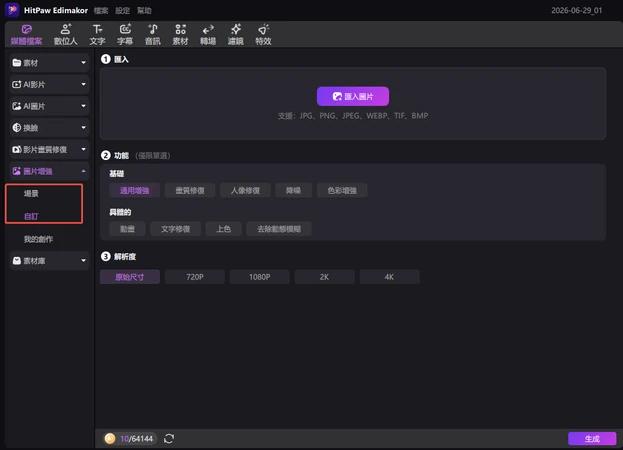Open the 濾鏡 filters tool icon

tap(236, 29)
